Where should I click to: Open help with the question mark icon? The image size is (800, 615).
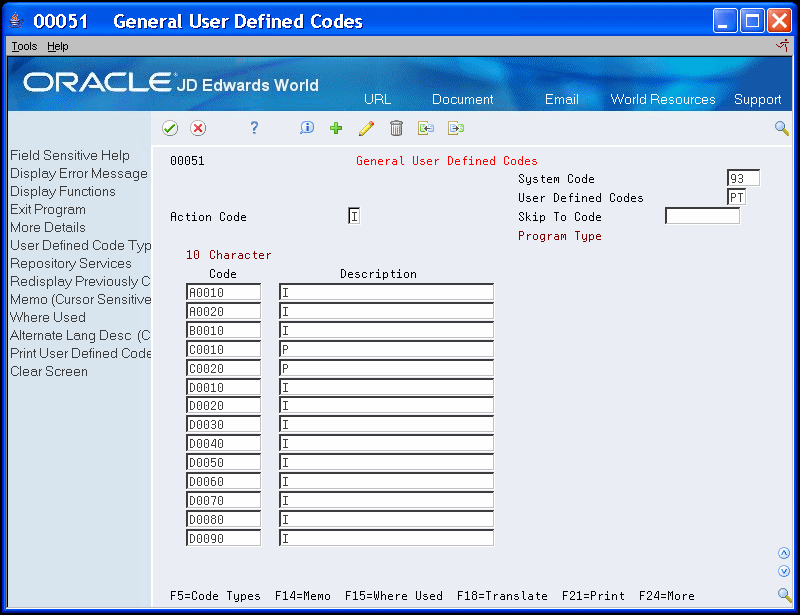click(254, 128)
